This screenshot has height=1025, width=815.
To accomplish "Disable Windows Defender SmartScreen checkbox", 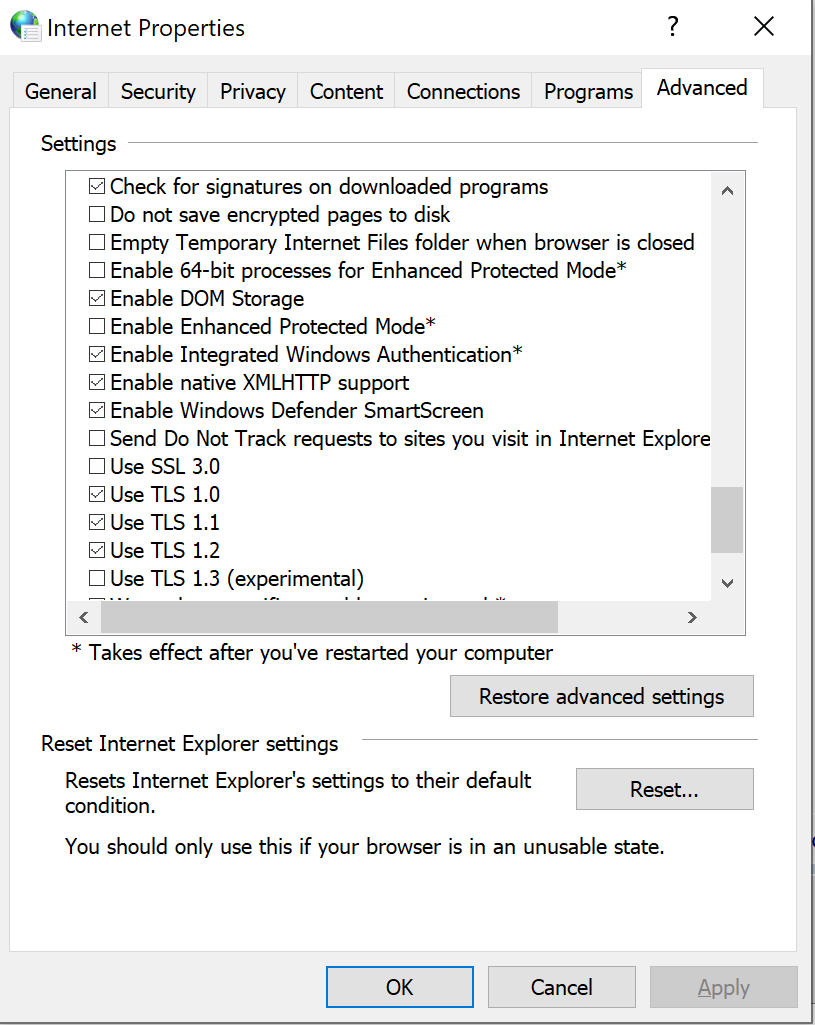I will [x=97, y=411].
